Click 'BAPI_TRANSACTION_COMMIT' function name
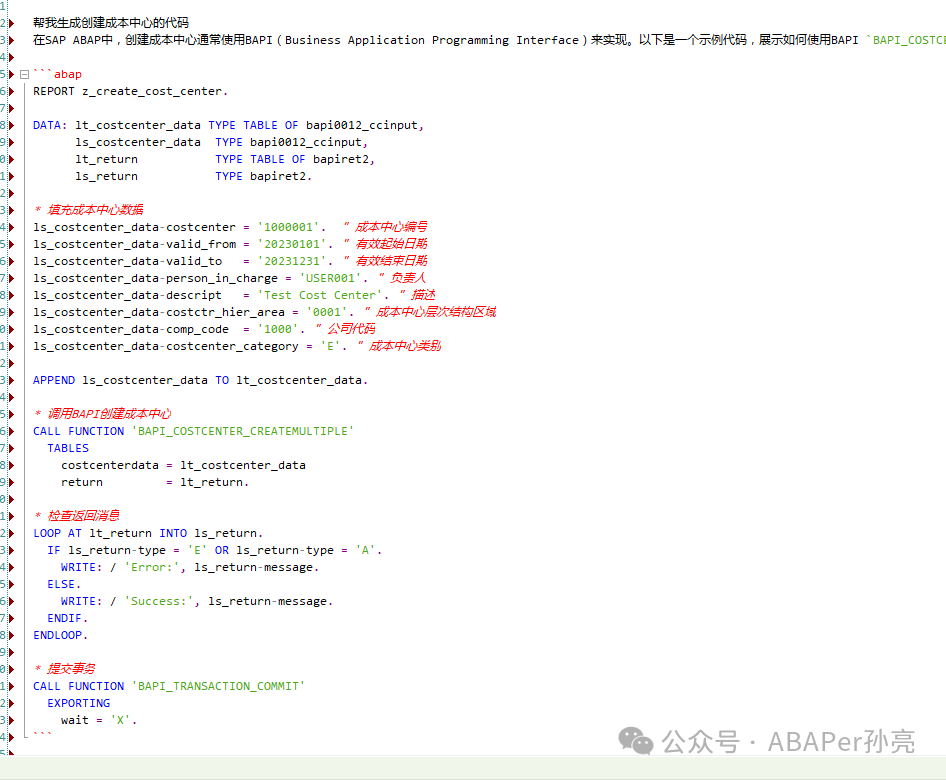The width and height of the screenshot is (946, 780). click(218, 686)
